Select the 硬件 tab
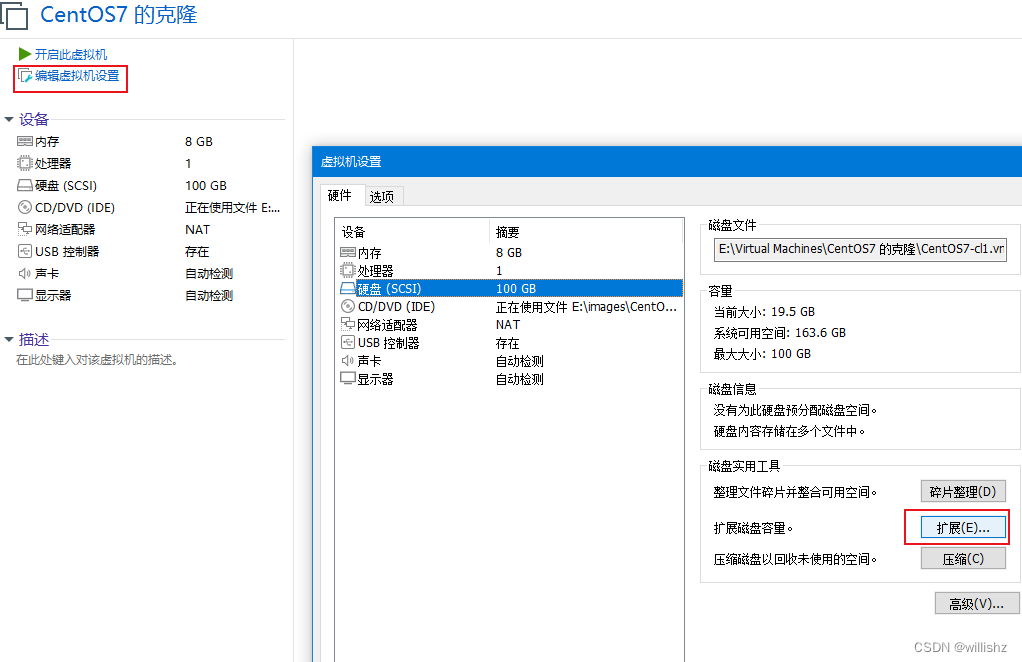Viewport: 1022px width, 662px height. pyautogui.click(x=340, y=197)
